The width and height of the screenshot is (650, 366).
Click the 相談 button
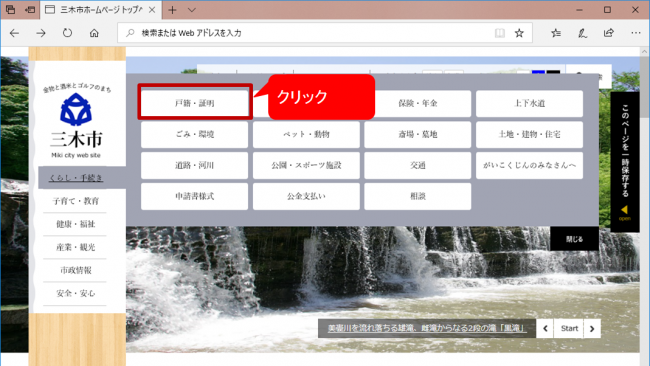point(417,196)
